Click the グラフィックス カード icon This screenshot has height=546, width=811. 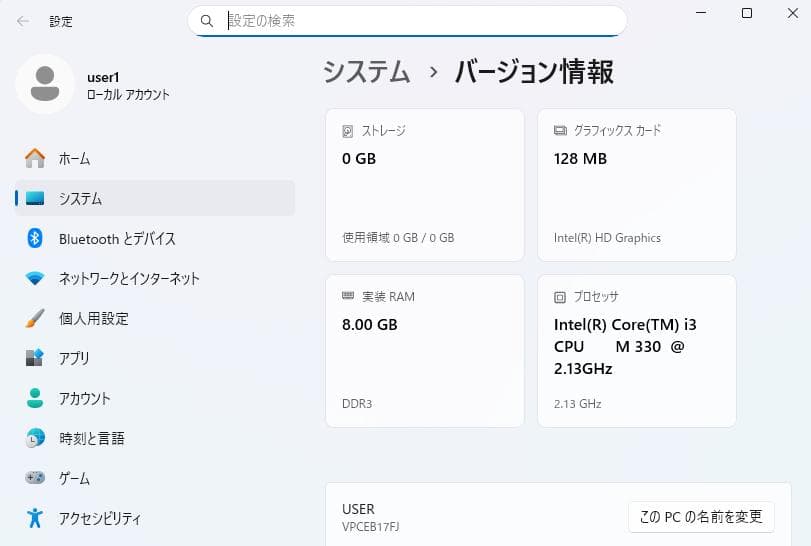click(560, 130)
